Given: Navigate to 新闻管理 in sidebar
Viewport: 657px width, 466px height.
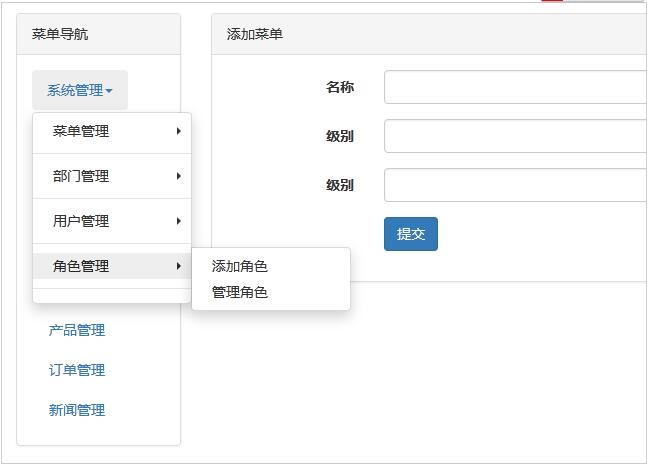Looking at the screenshot, I should 77,410.
